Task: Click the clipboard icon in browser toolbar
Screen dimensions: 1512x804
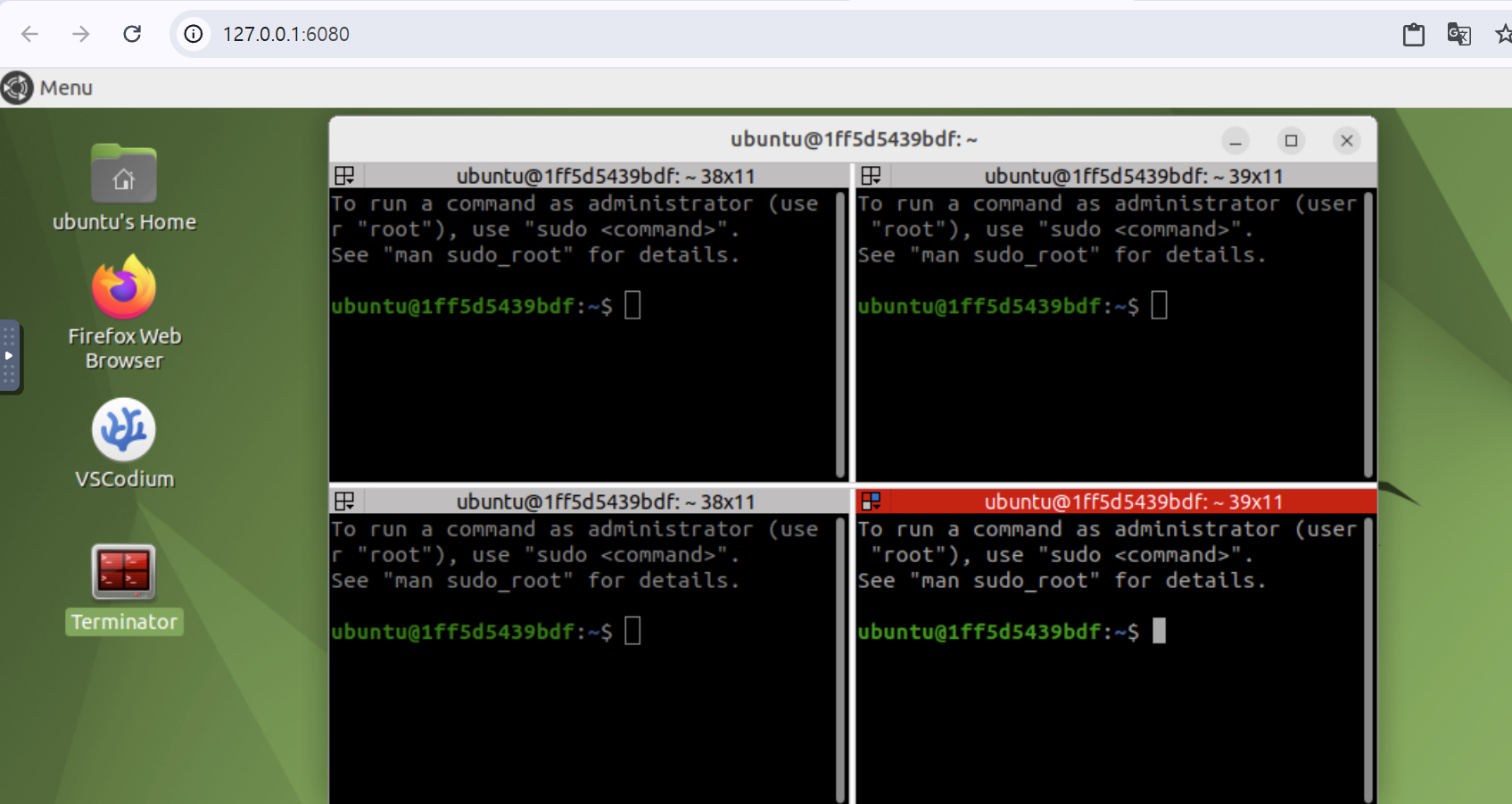Action: pos(1413,34)
